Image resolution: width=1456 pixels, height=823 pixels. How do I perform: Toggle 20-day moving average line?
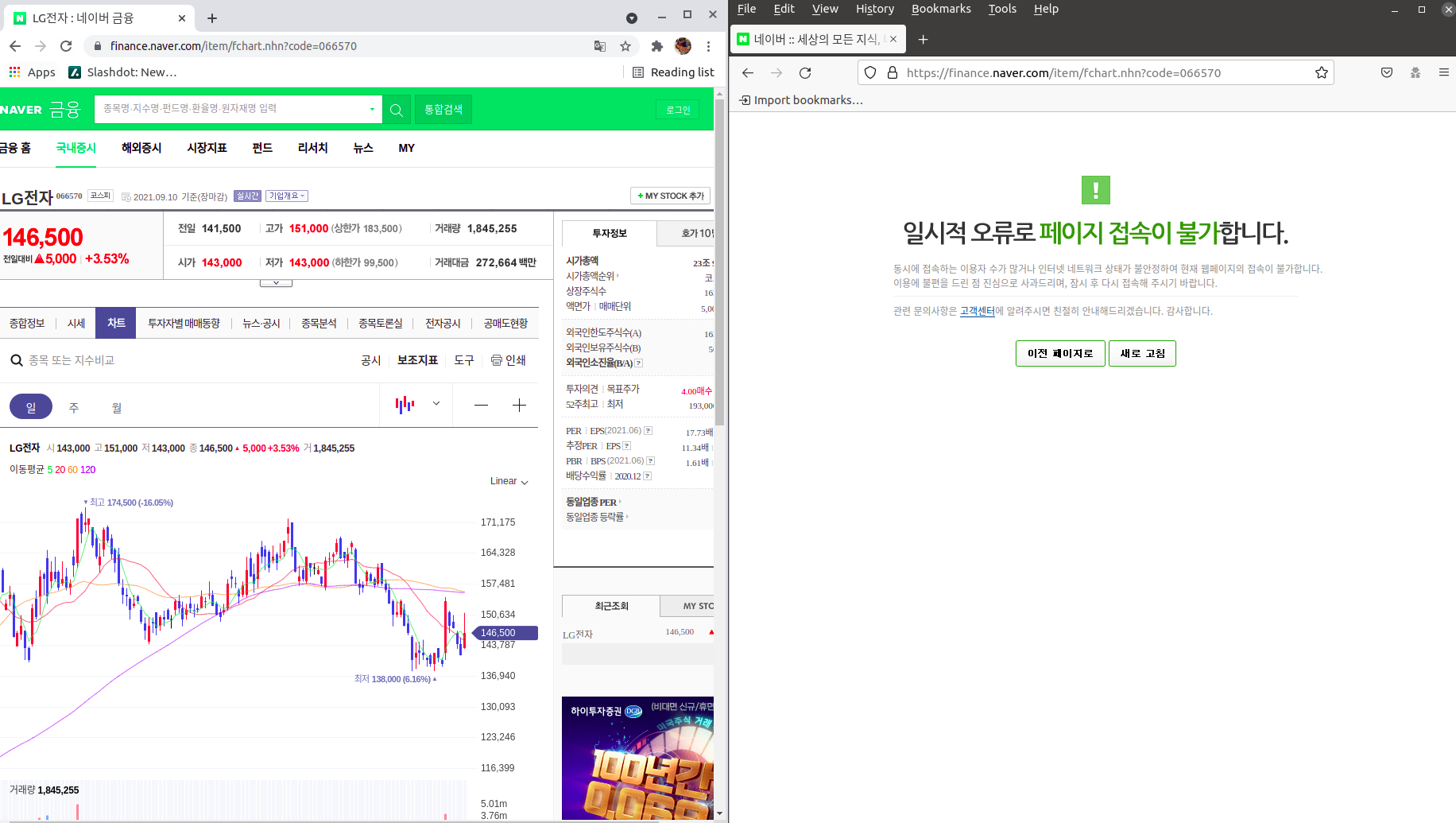pos(60,470)
